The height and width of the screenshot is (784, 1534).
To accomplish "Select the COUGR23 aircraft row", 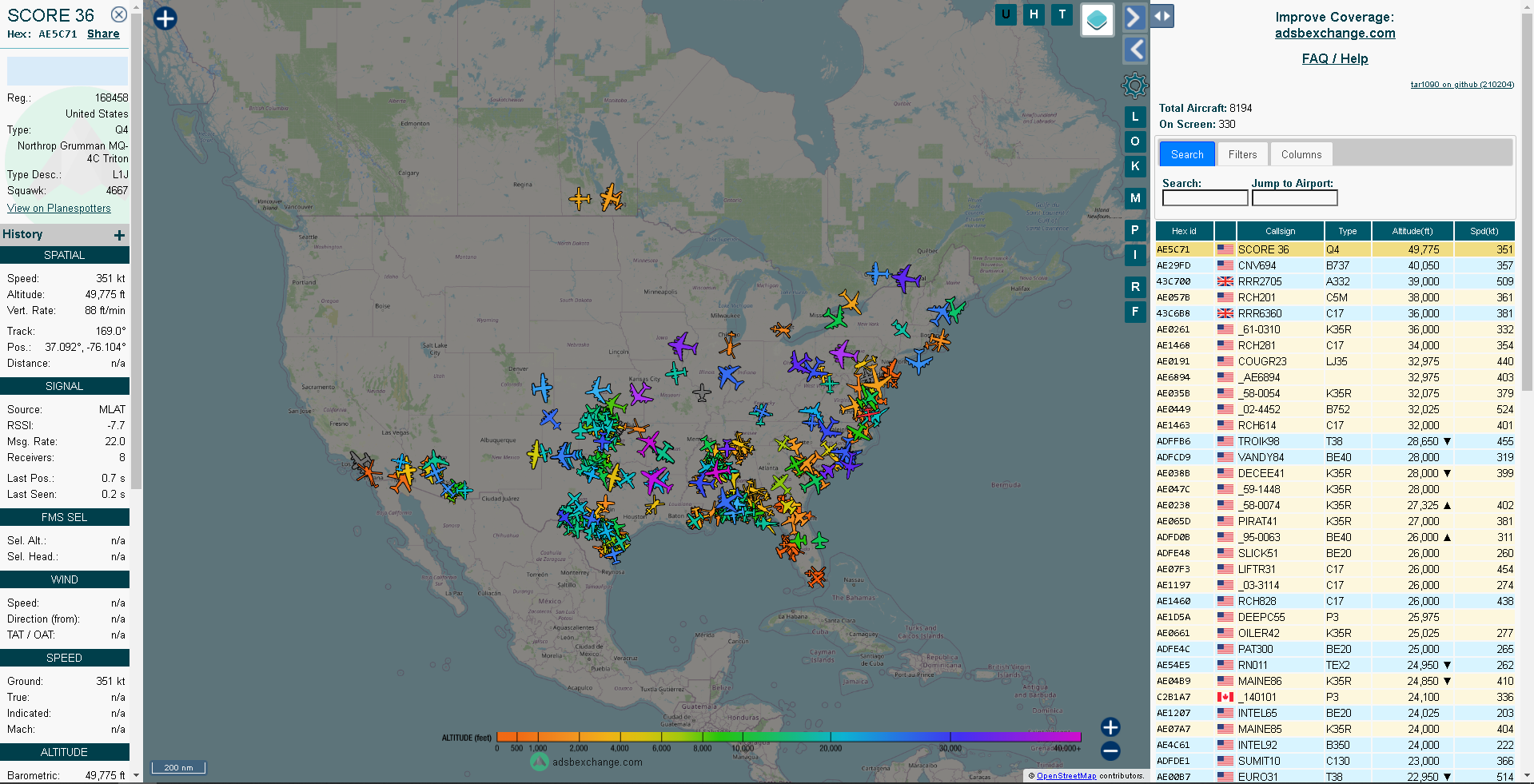I will tap(1335, 361).
